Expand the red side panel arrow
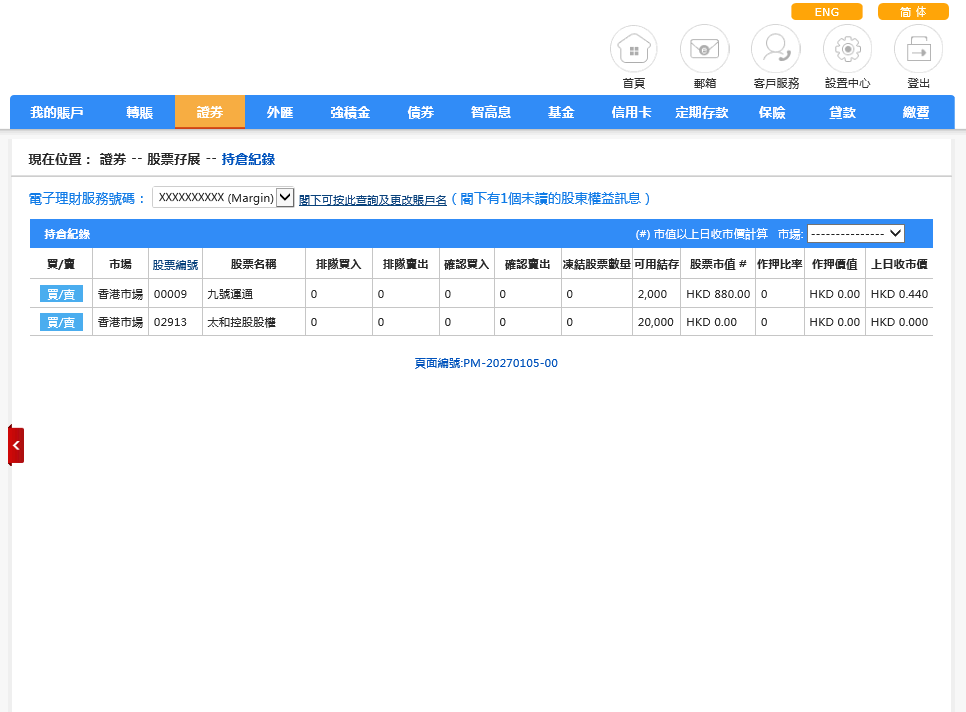The height and width of the screenshot is (712, 966). tap(16, 445)
